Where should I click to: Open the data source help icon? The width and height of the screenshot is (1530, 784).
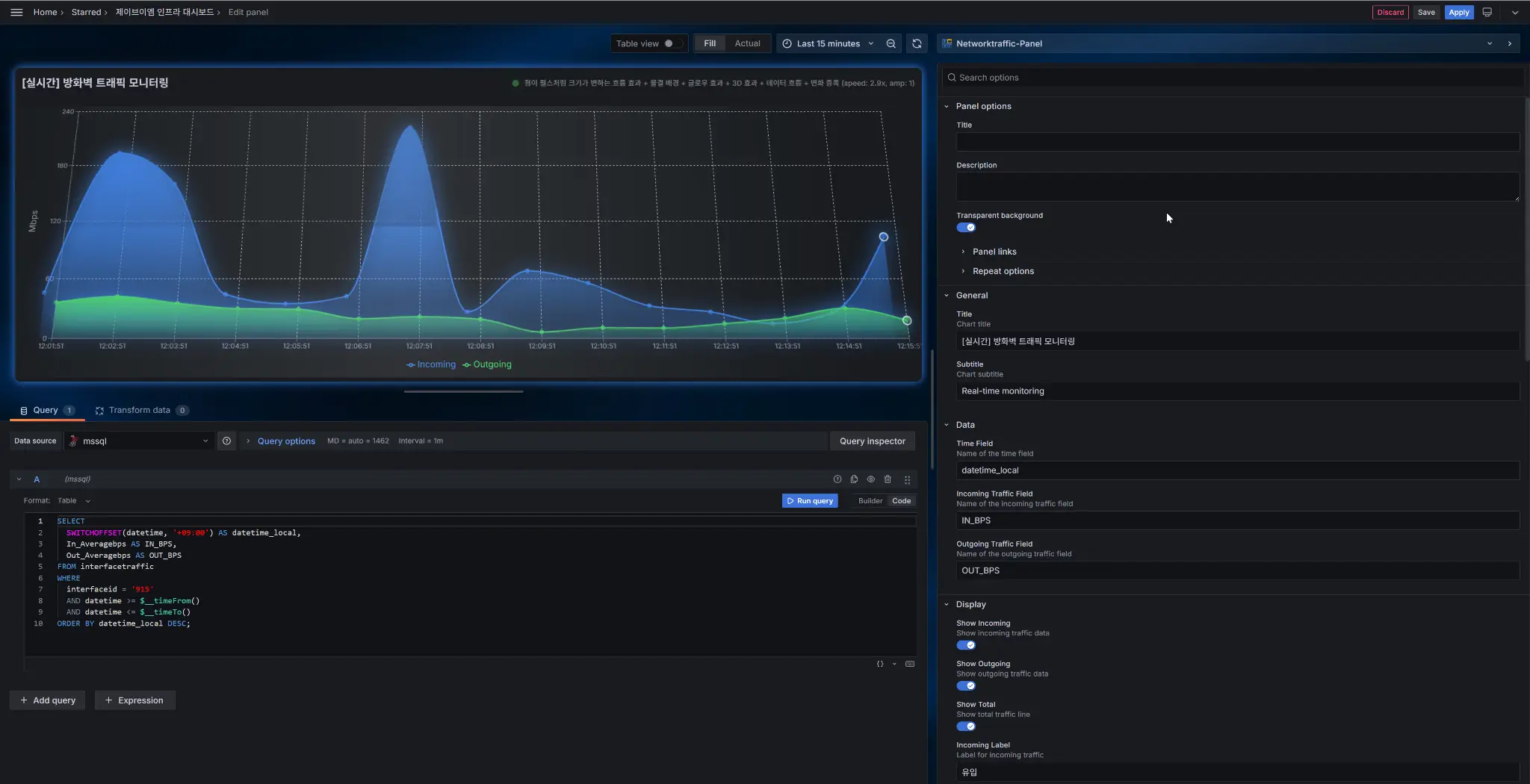(226, 441)
